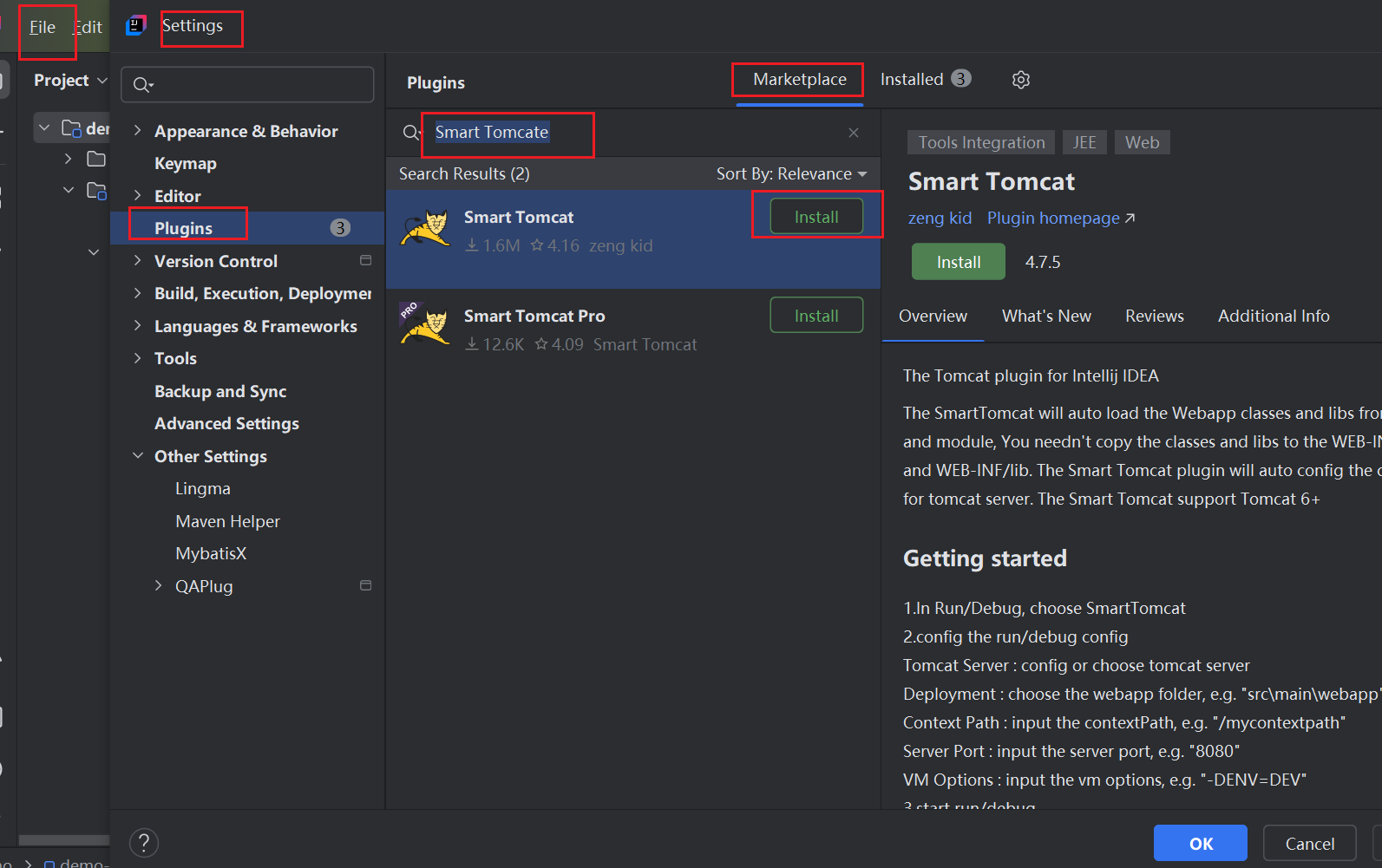Screen dimensions: 1382x868
Task: Expand Build, Execution, Deployment group
Action: (137, 293)
